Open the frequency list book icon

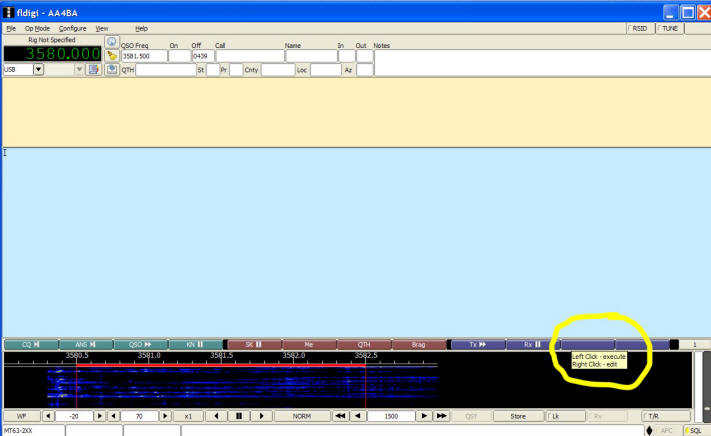pos(94,70)
